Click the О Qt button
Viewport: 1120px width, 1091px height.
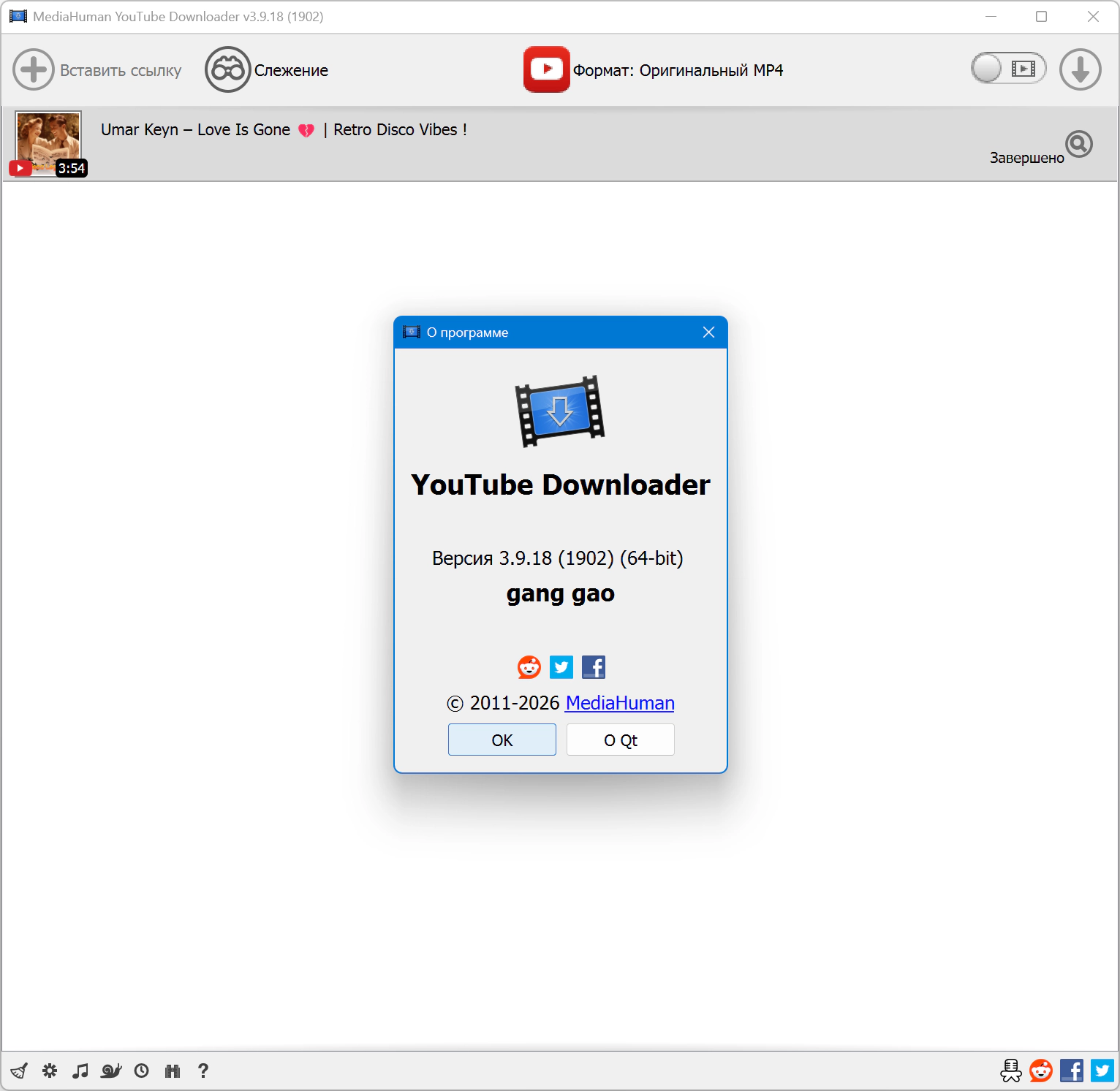tap(621, 740)
